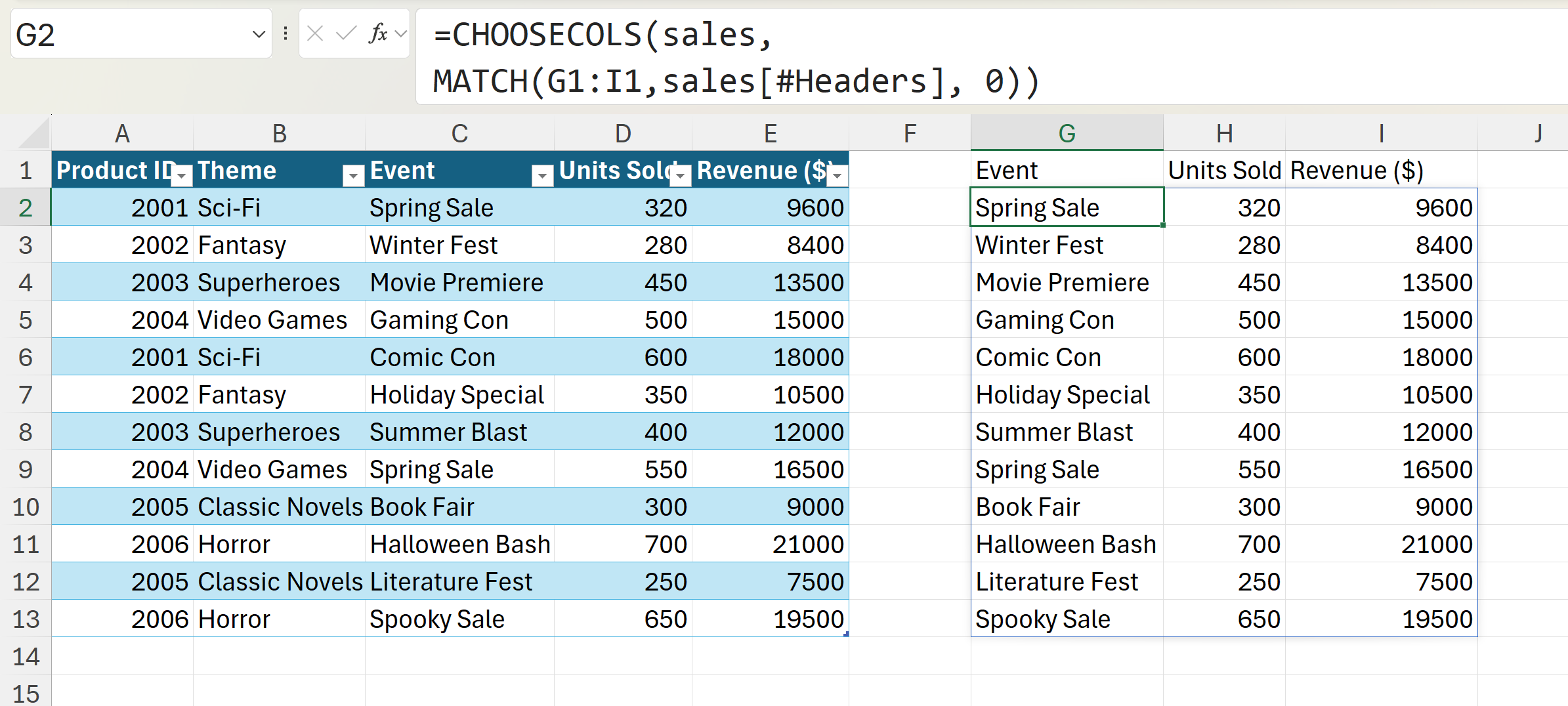Select row 14 header

[x=26, y=656]
